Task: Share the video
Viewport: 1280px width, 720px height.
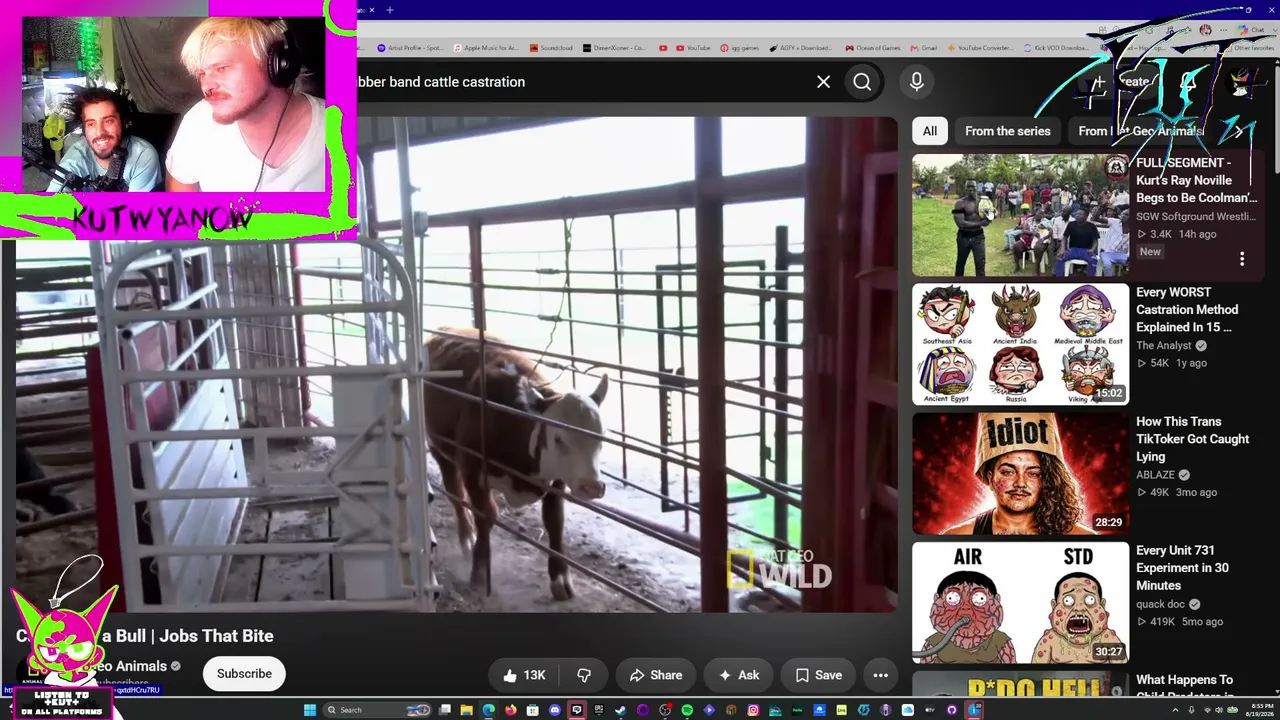Action: (655, 675)
